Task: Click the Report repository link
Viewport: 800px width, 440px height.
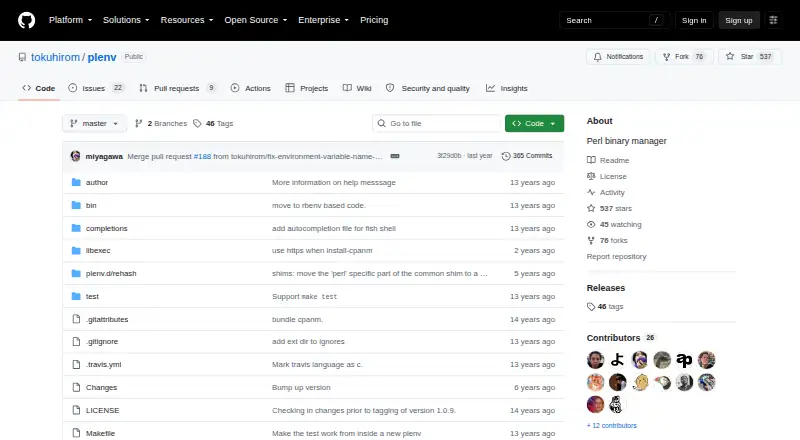Action: pyautogui.click(x=616, y=257)
